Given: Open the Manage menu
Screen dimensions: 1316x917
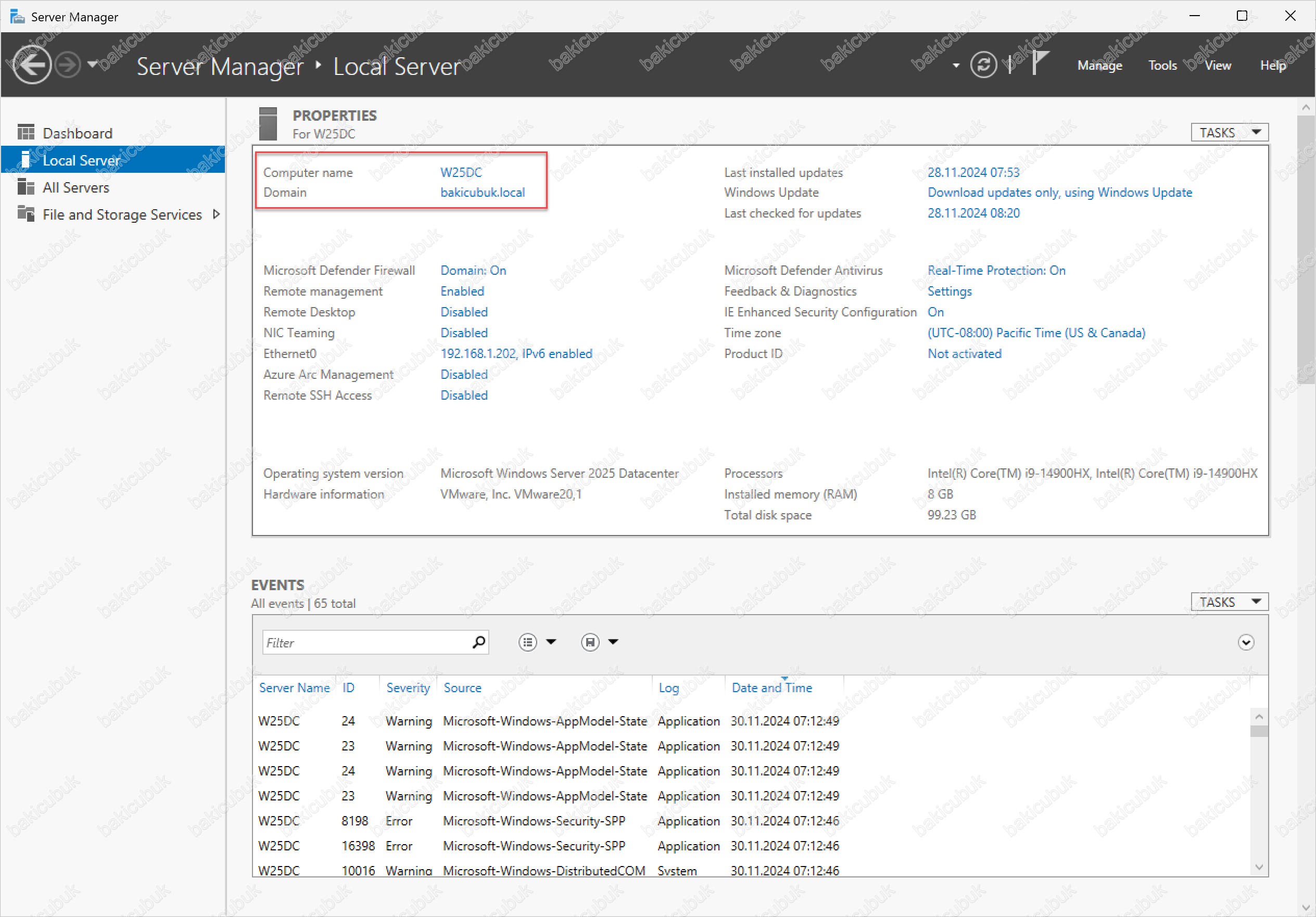Looking at the screenshot, I should tap(1099, 66).
